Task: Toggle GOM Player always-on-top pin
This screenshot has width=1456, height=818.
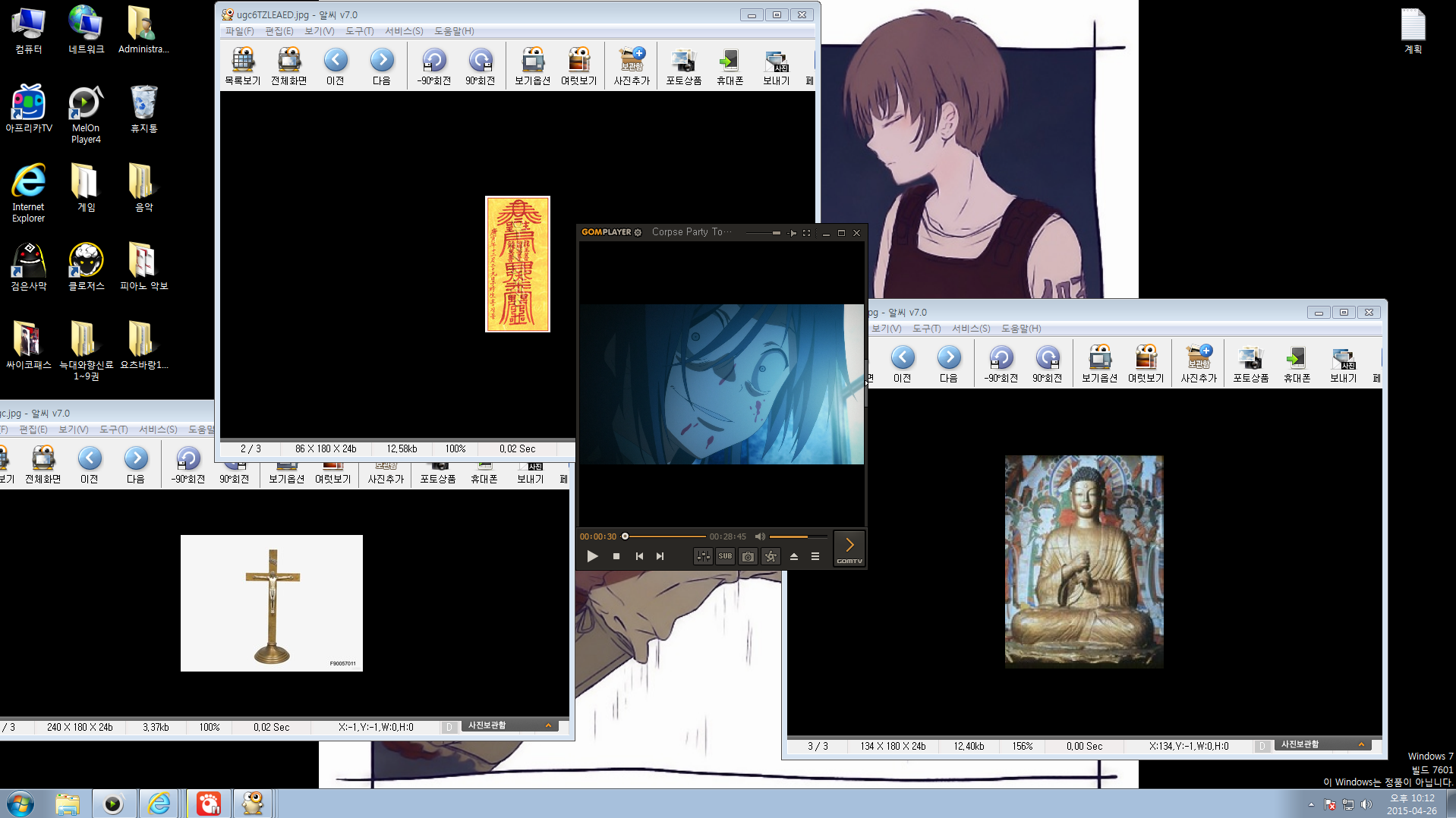Action: pos(792,233)
